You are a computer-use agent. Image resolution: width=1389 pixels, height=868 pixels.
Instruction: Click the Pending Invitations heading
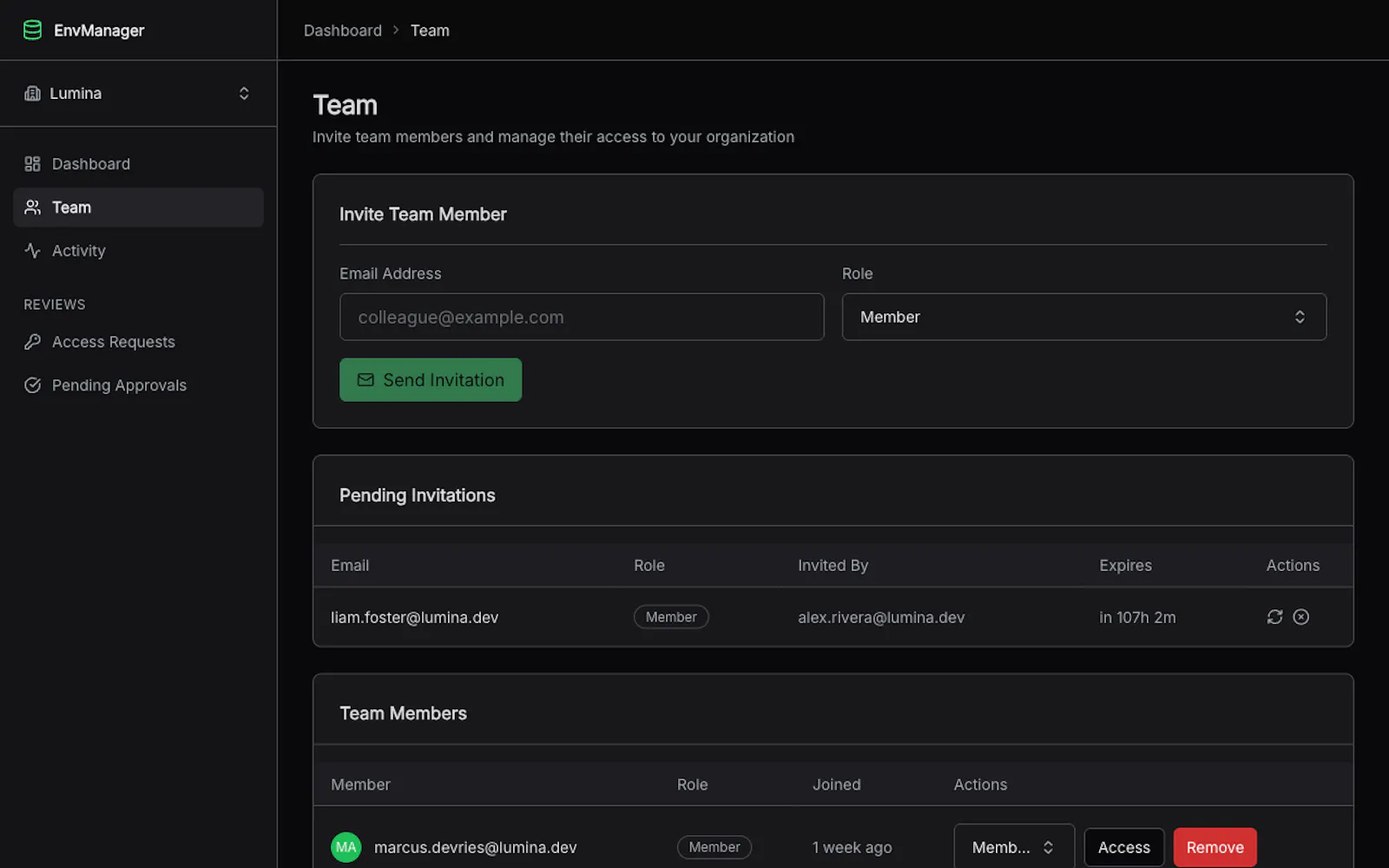tap(417, 495)
